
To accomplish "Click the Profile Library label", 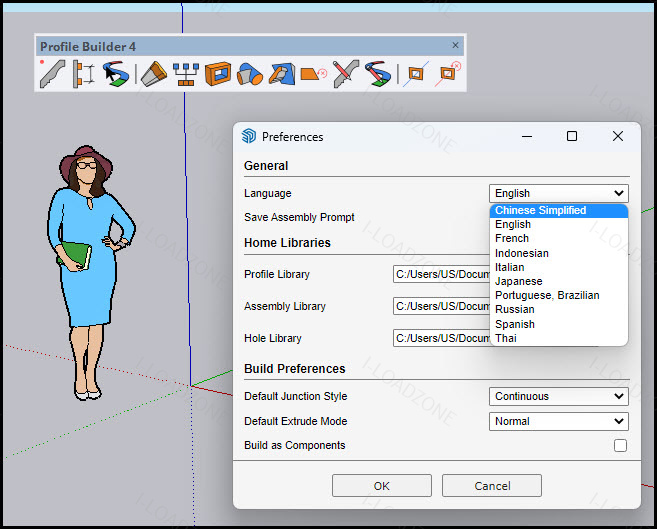I will click(x=277, y=274).
